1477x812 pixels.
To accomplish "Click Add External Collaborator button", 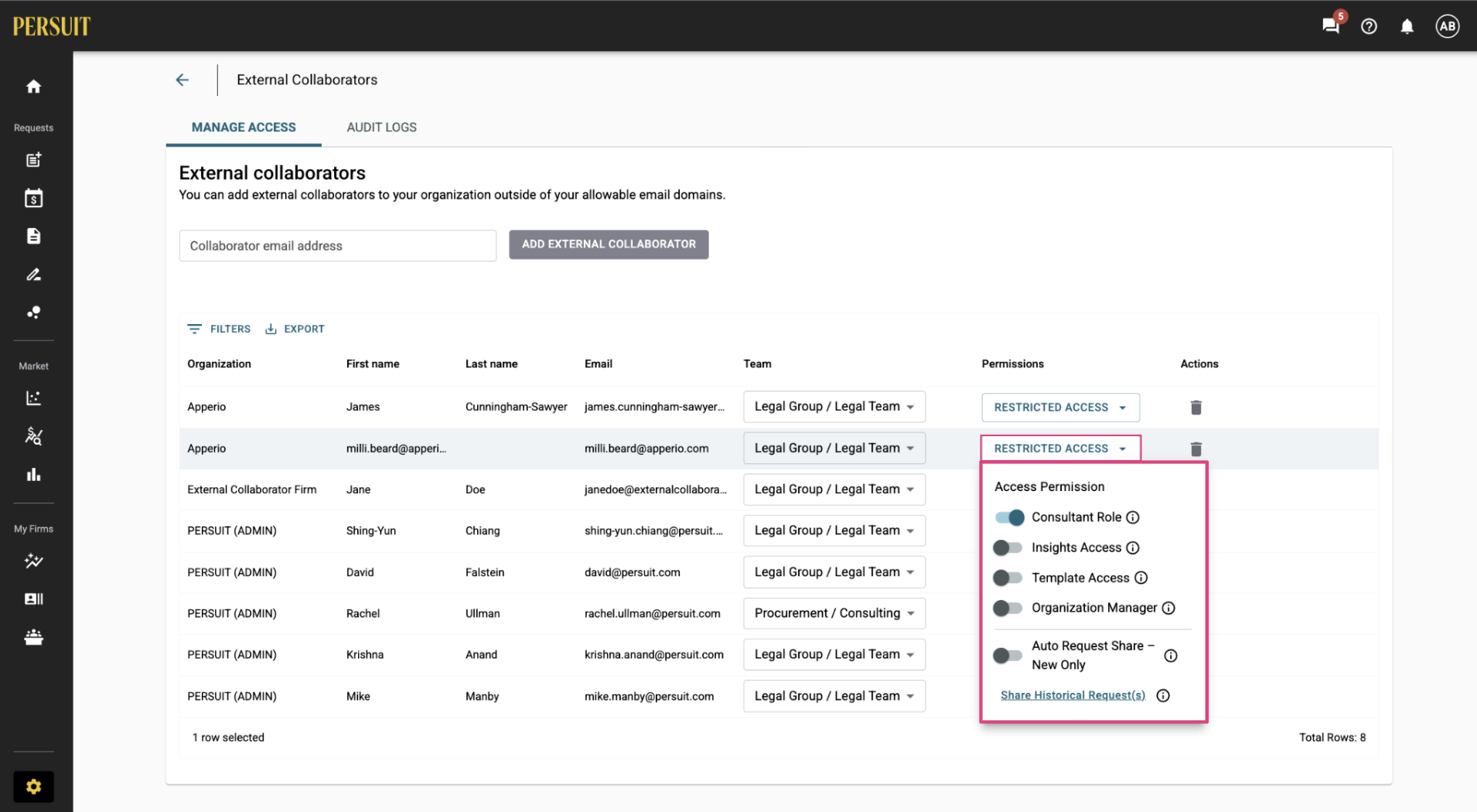I will 609,244.
